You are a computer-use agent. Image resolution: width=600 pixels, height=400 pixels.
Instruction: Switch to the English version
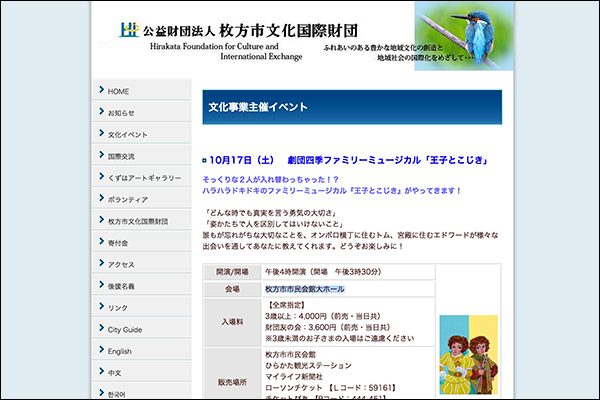pyautogui.click(x=120, y=351)
